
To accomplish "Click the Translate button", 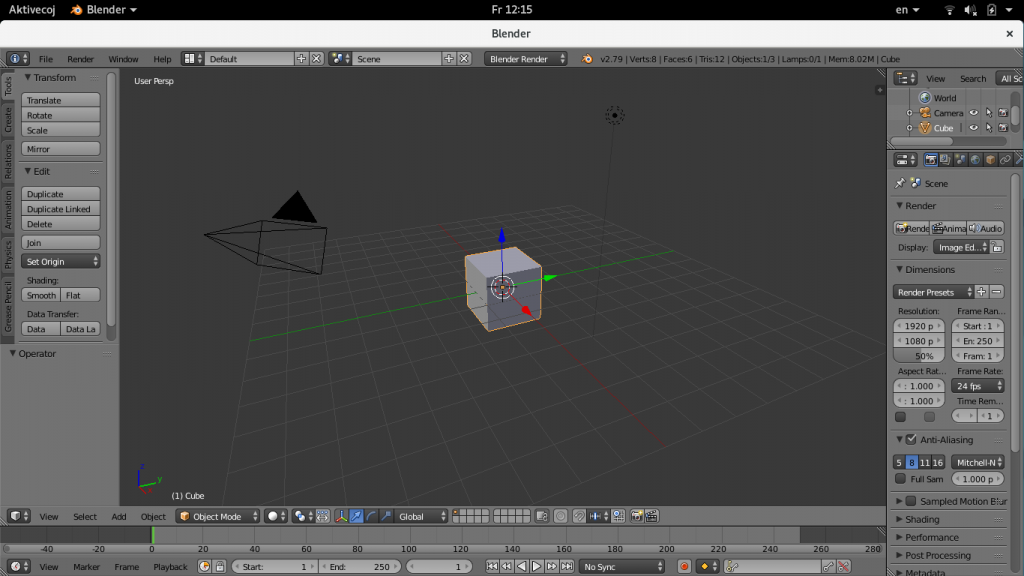I will tap(61, 100).
